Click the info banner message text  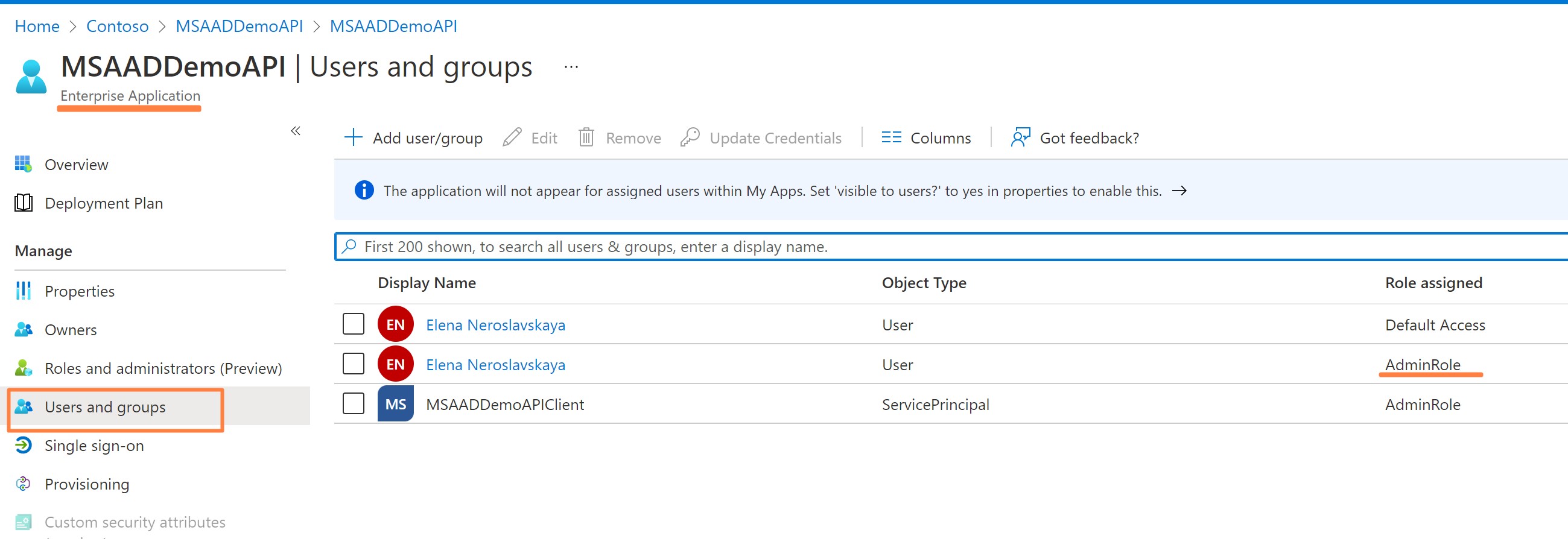tap(772, 191)
